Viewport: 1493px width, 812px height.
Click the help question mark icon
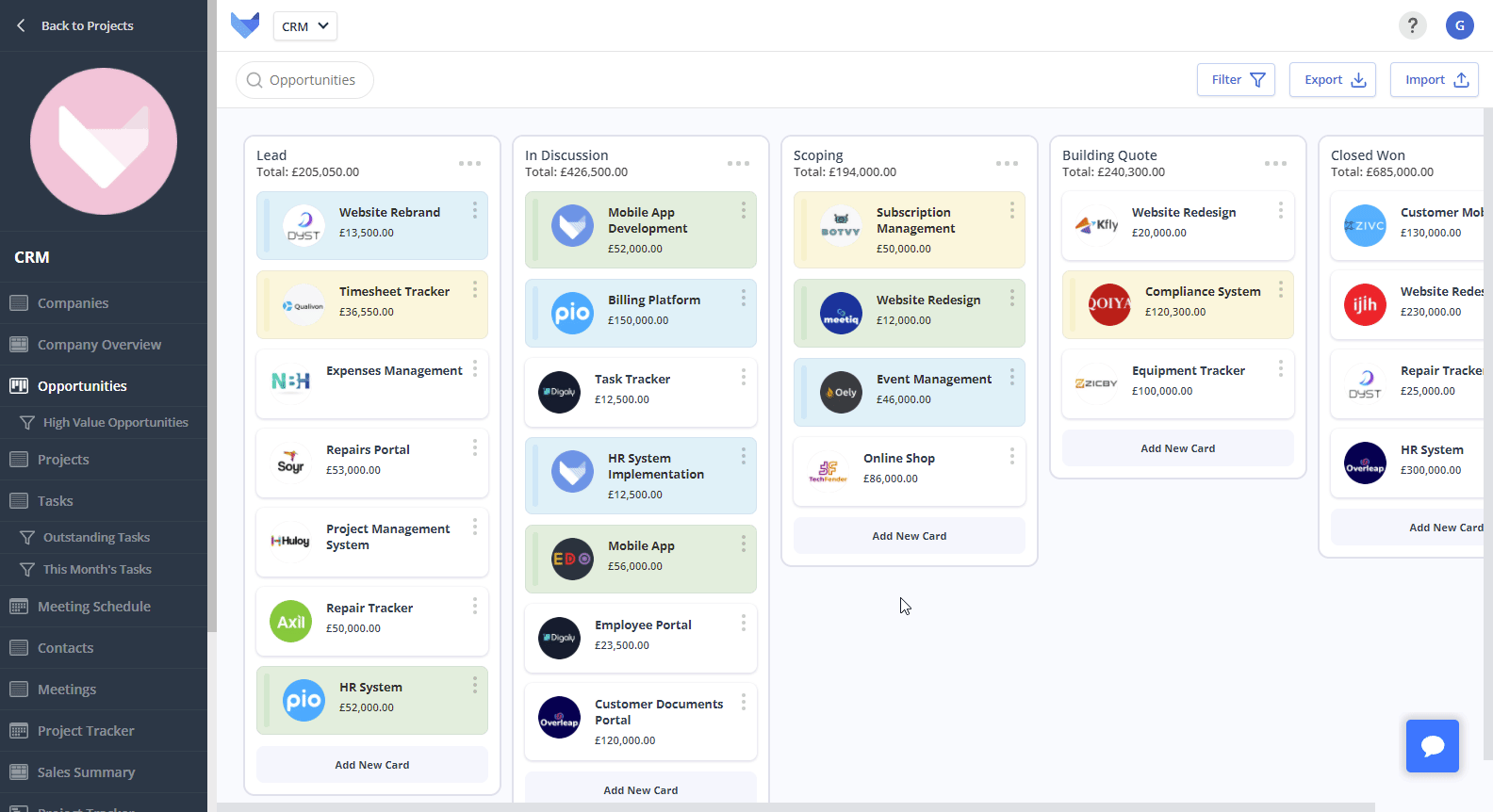click(1412, 25)
